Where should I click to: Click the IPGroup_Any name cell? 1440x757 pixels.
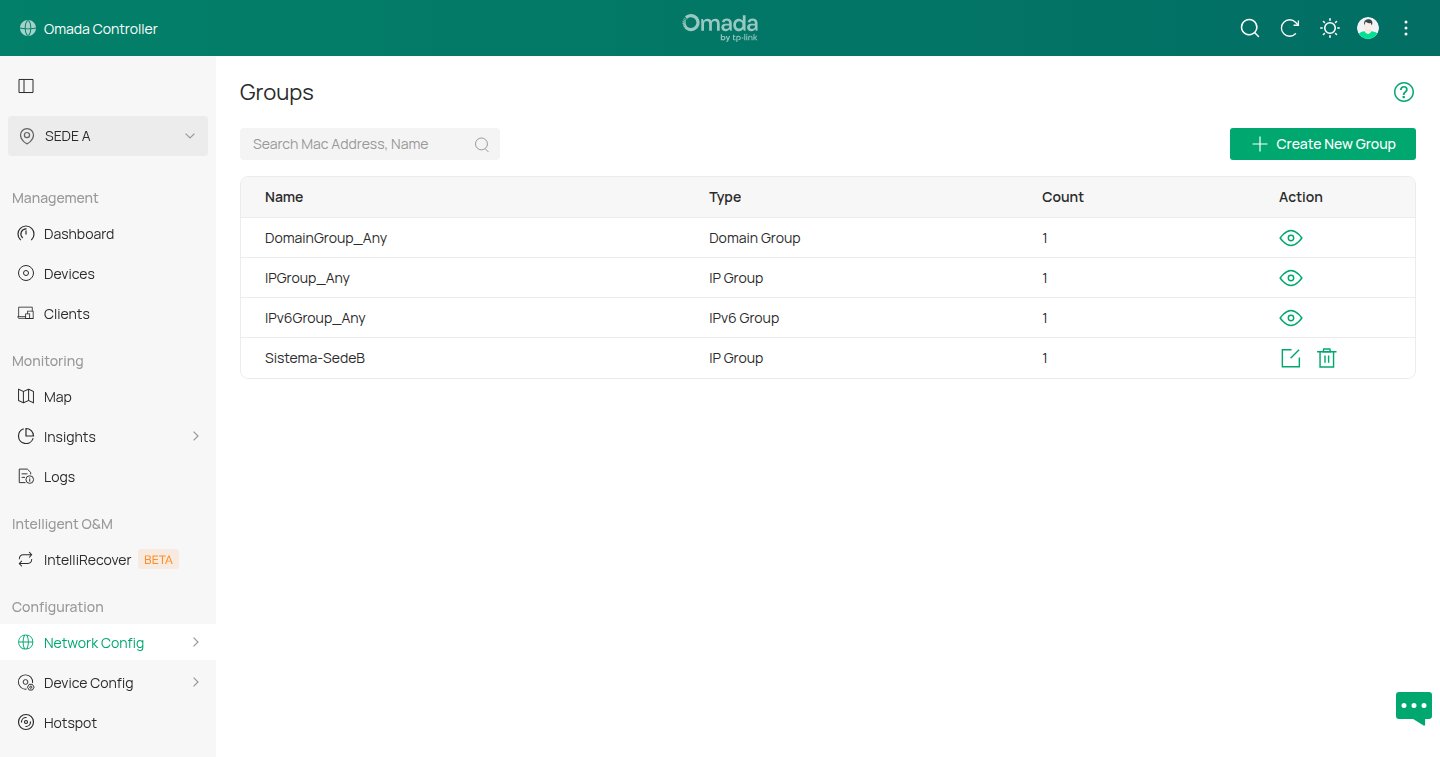pos(307,278)
